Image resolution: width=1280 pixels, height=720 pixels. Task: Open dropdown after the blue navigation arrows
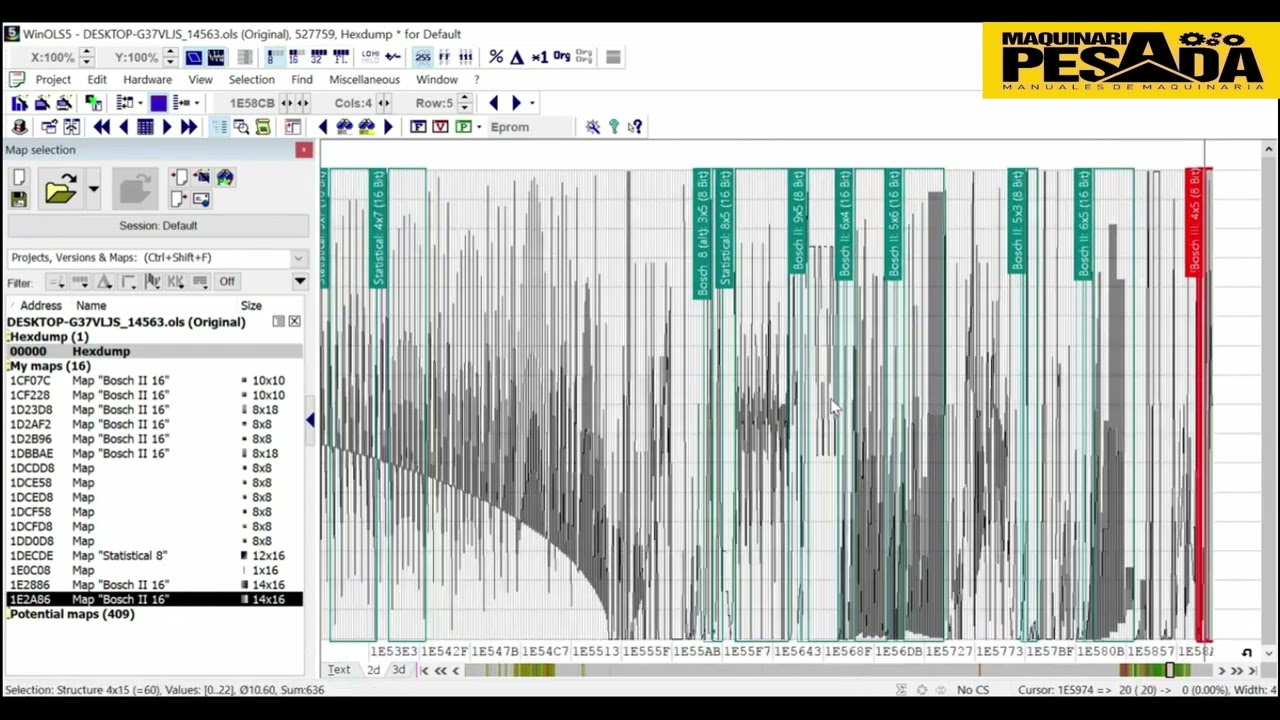(532, 103)
